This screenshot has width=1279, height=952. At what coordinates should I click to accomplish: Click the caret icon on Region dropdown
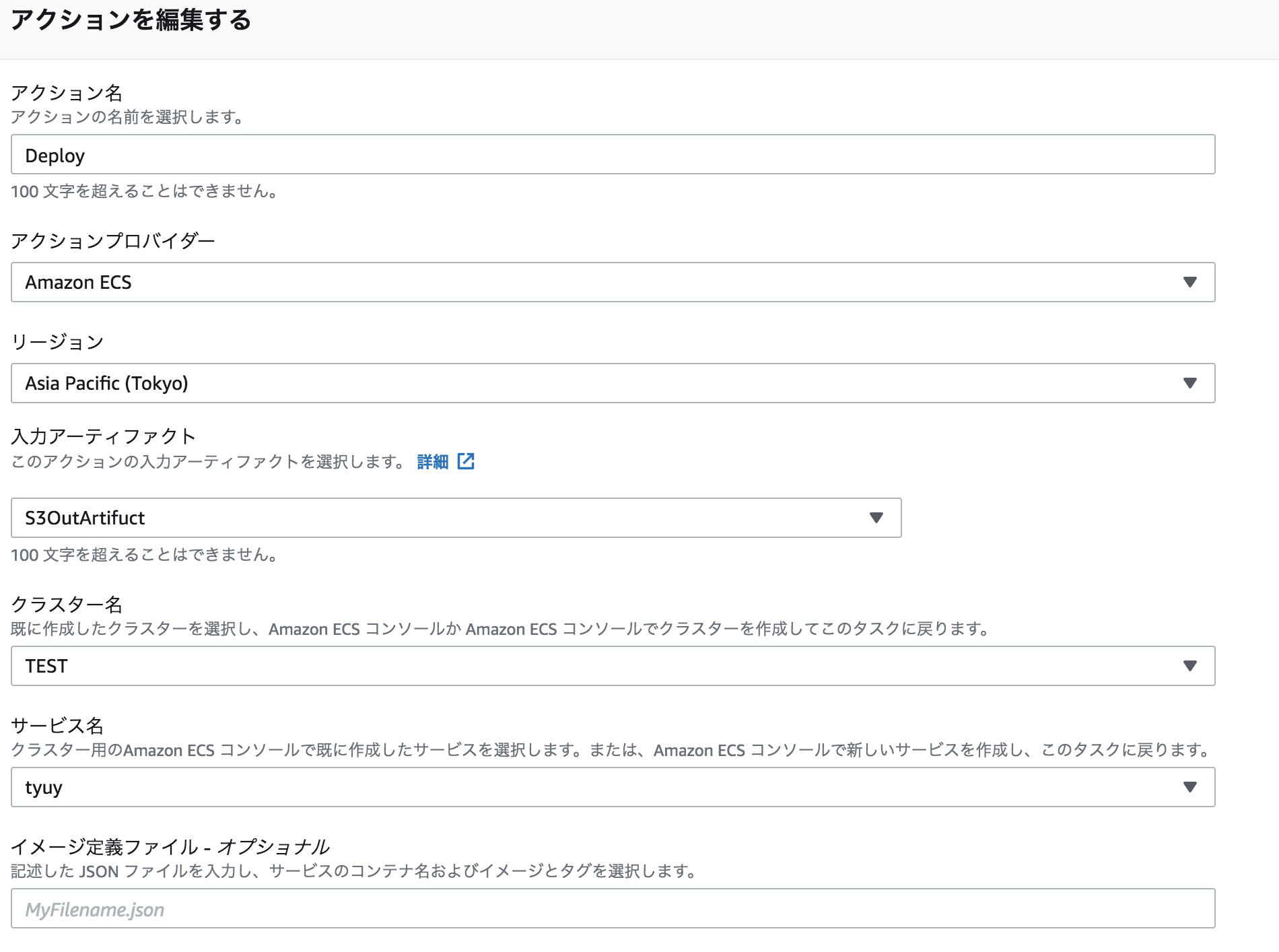point(1190,383)
